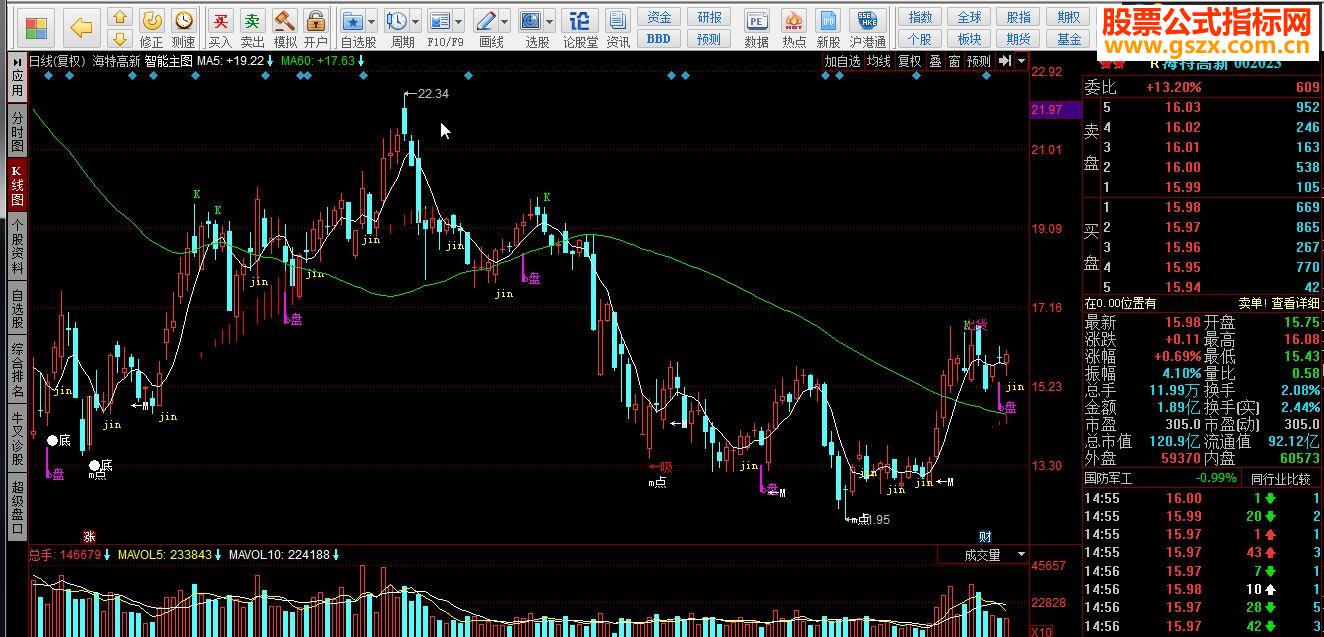Image resolution: width=1324 pixels, height=637 pixels.
Task: Click the 基金 funds button
Action: 1068,38
